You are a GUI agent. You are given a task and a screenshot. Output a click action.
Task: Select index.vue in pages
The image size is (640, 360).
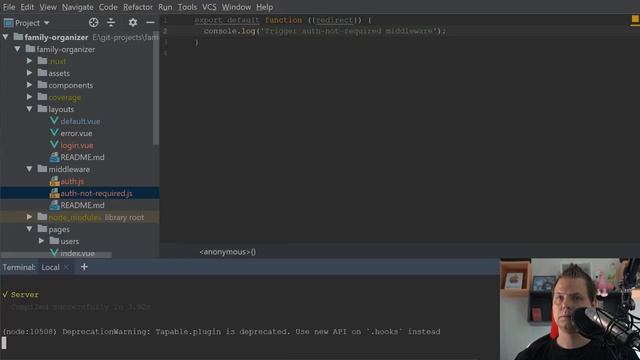pyautogui.click(x=77, y=253)
